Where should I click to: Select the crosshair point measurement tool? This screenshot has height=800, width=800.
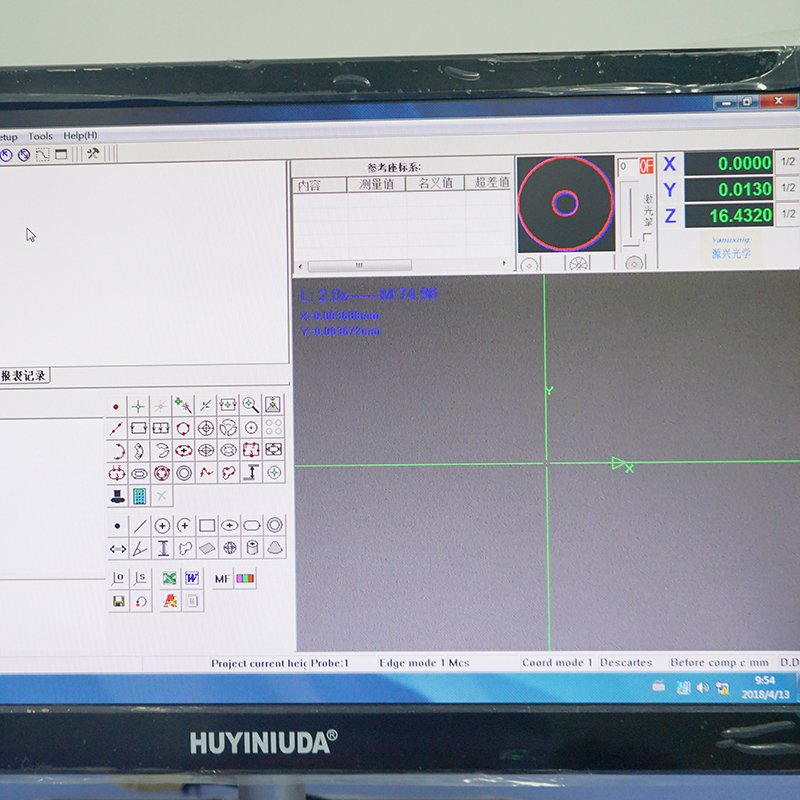139,406
